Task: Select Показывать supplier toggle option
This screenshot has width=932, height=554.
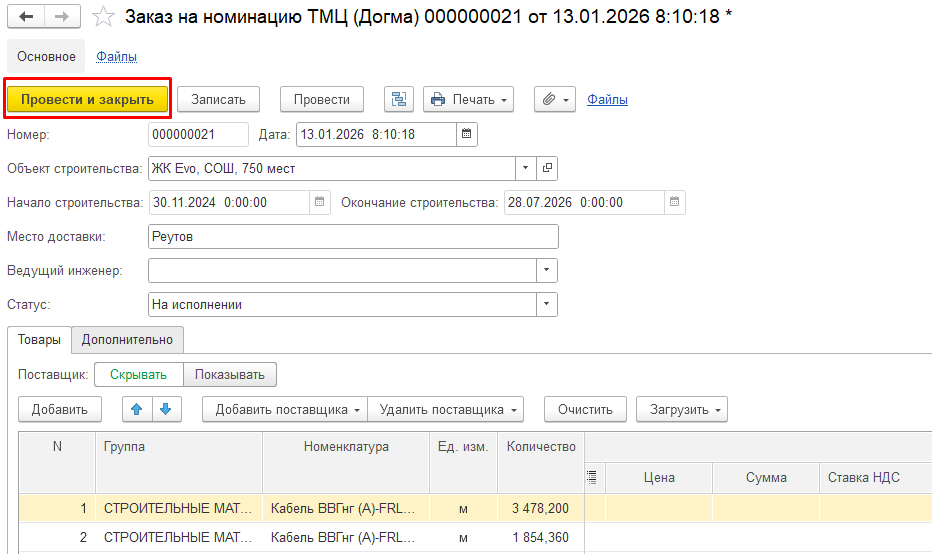Action: [230, 375]
